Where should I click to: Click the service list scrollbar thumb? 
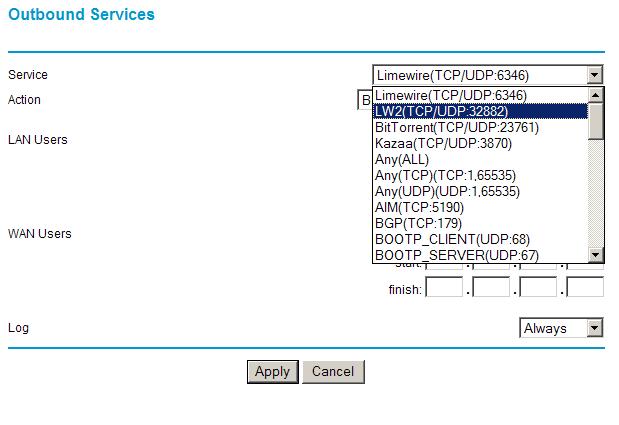(596, 120)
